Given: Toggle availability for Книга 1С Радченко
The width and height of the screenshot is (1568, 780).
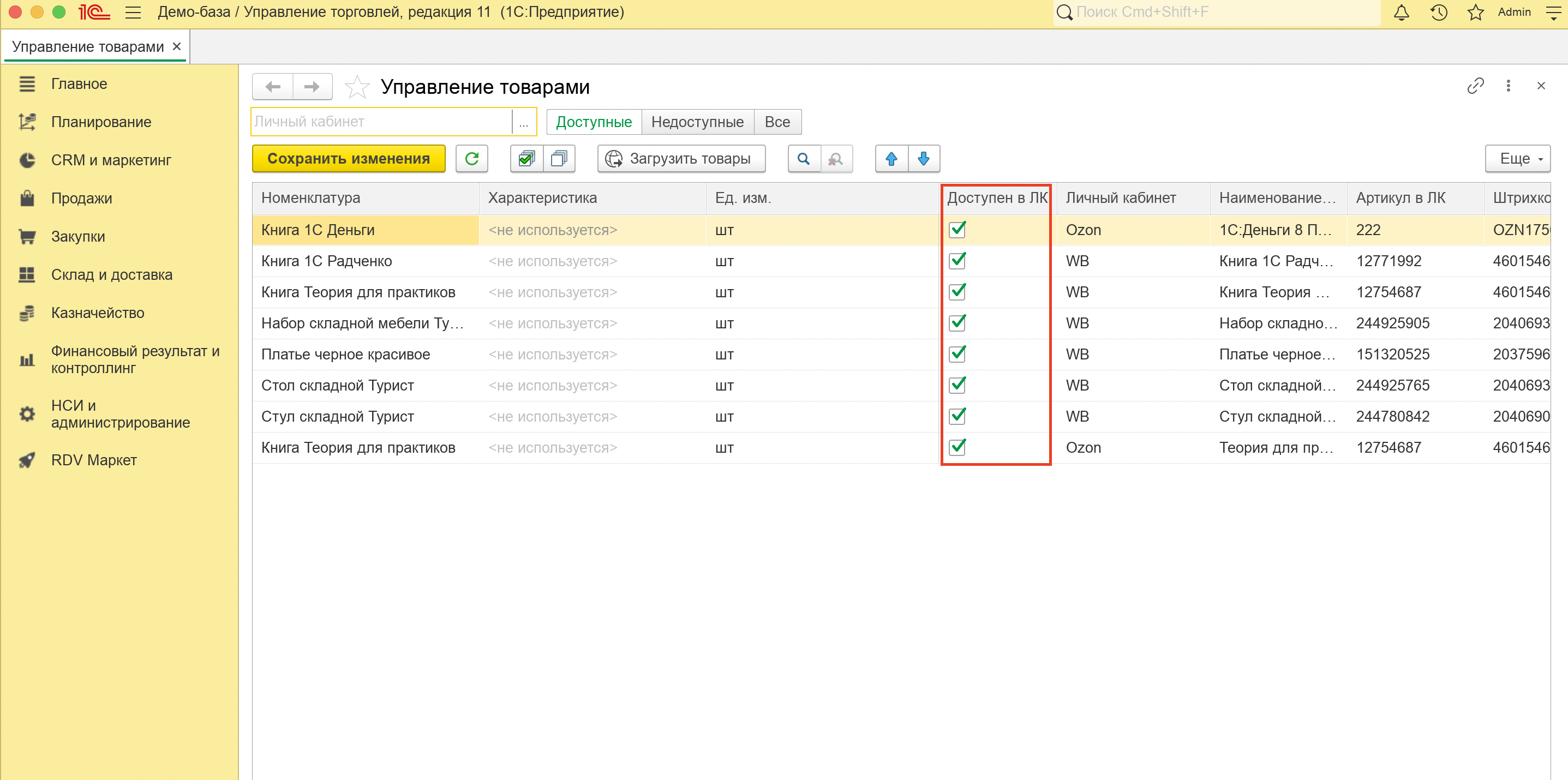Looking at the screenshot, I should point(957,261).
